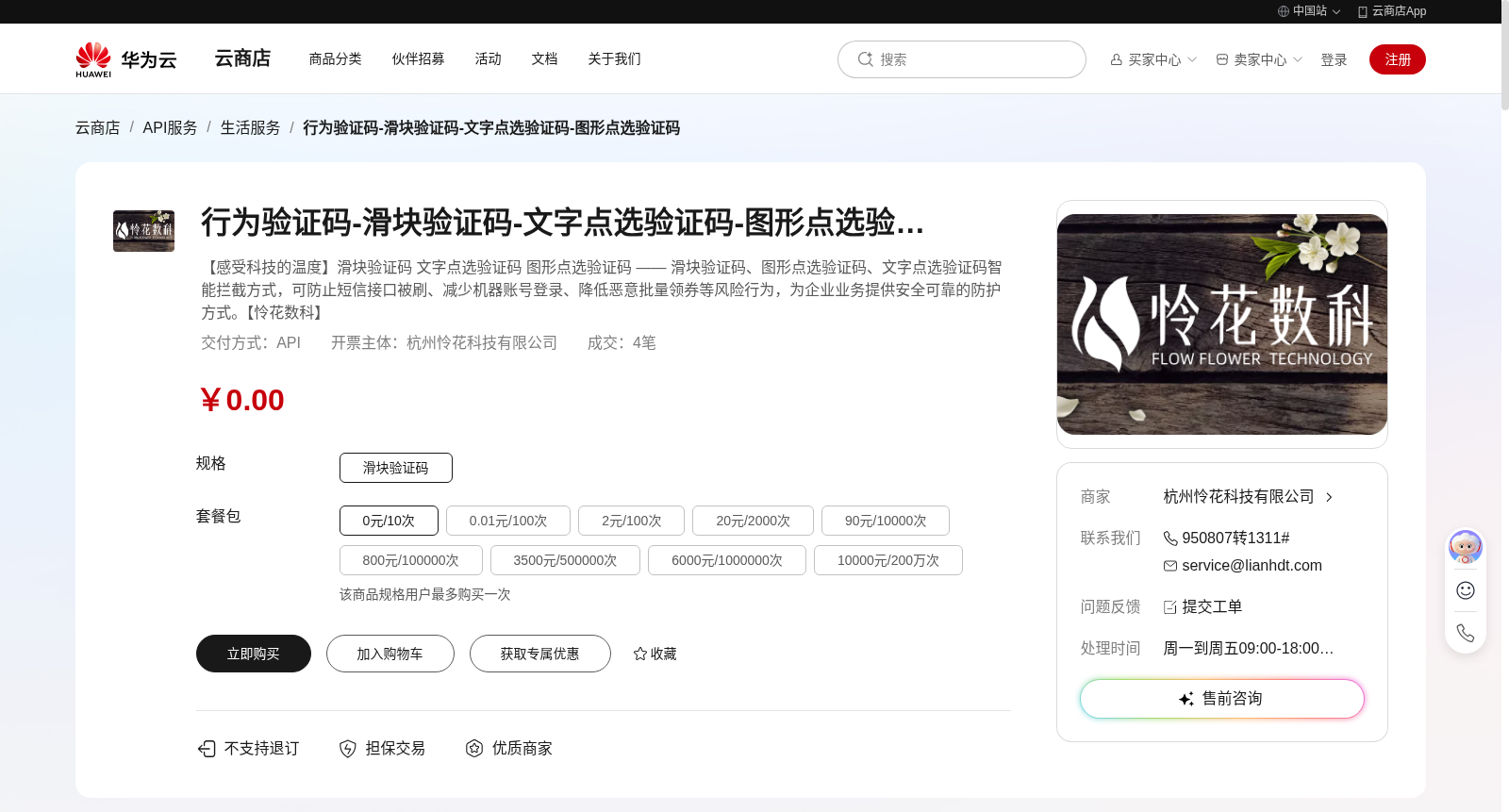Expand the 买家中心 dropdown

click(x=1153, y=59)
